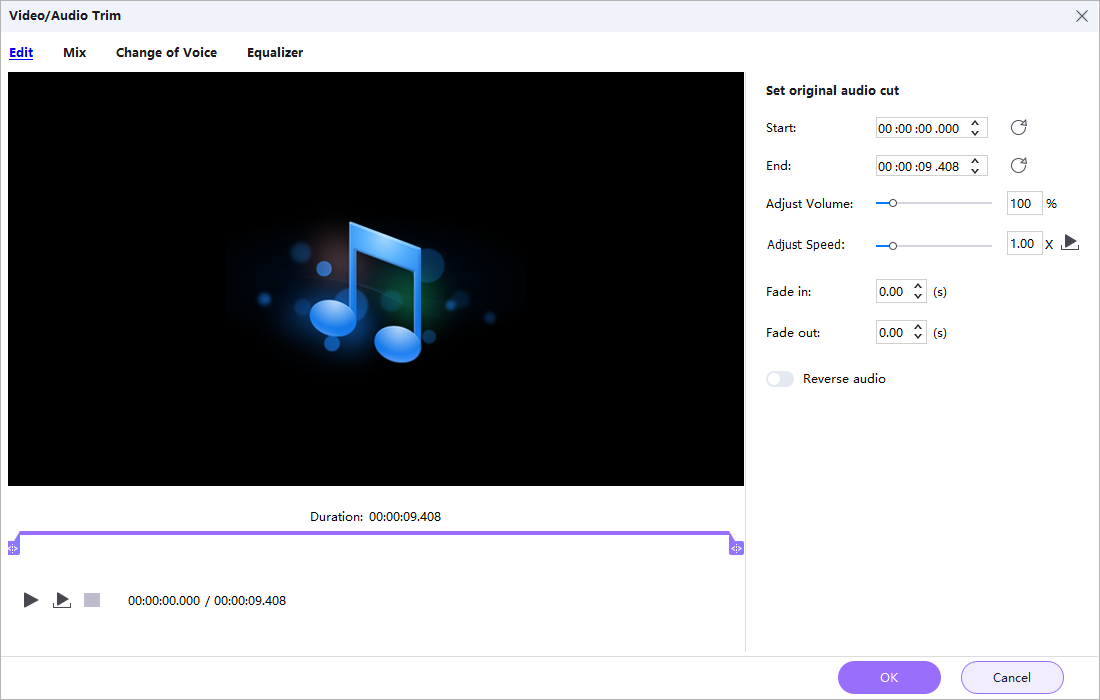The image size is (1100, 700).
Task: Decrease the Fade in duration
Action: pos(918,296)
